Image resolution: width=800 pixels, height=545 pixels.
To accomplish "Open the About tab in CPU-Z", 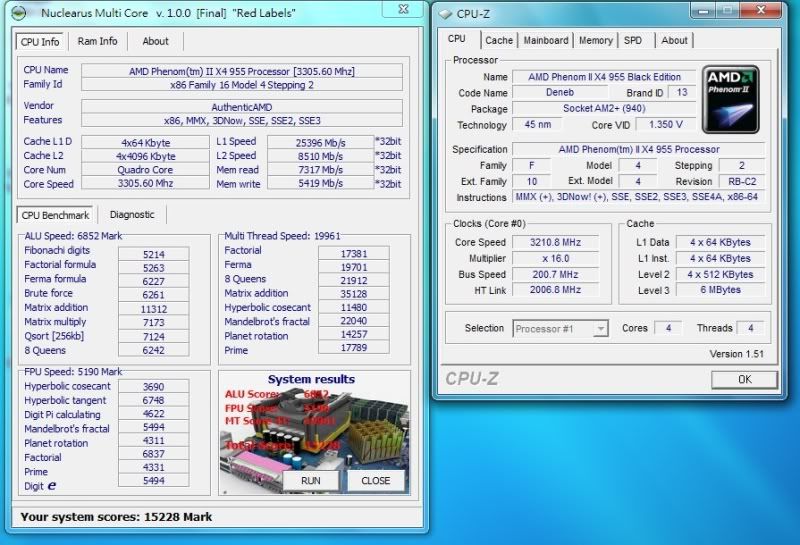I will click(x=674, y=40).
